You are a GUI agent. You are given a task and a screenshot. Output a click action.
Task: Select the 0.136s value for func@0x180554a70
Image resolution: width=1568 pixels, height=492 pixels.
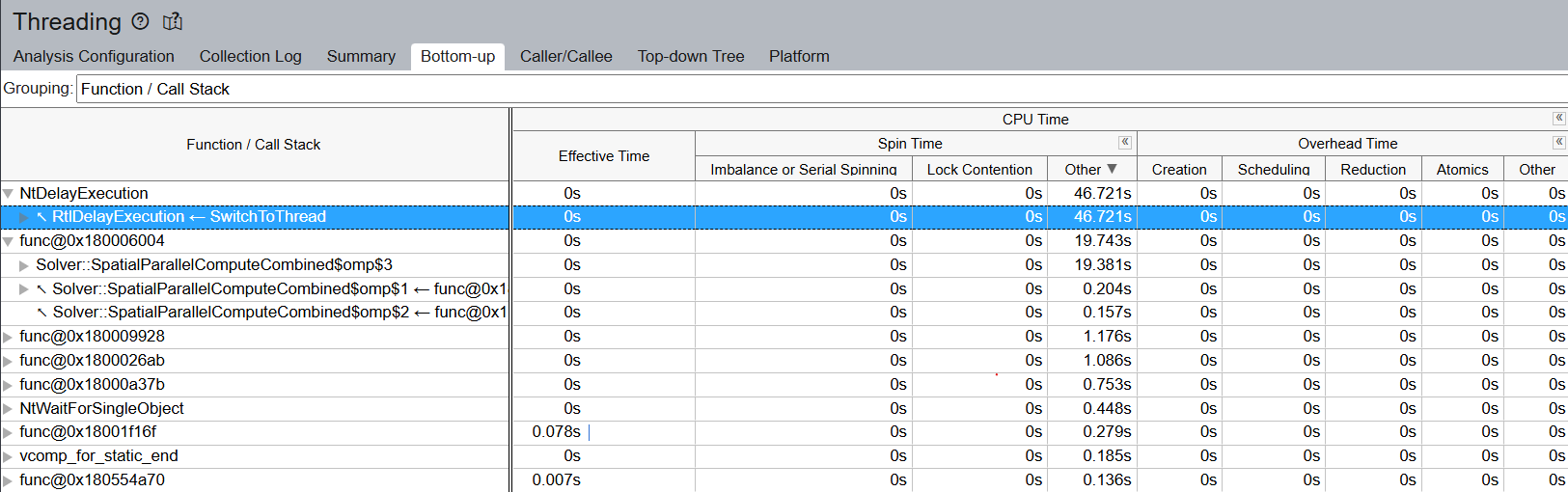(x=1107, y=480)
